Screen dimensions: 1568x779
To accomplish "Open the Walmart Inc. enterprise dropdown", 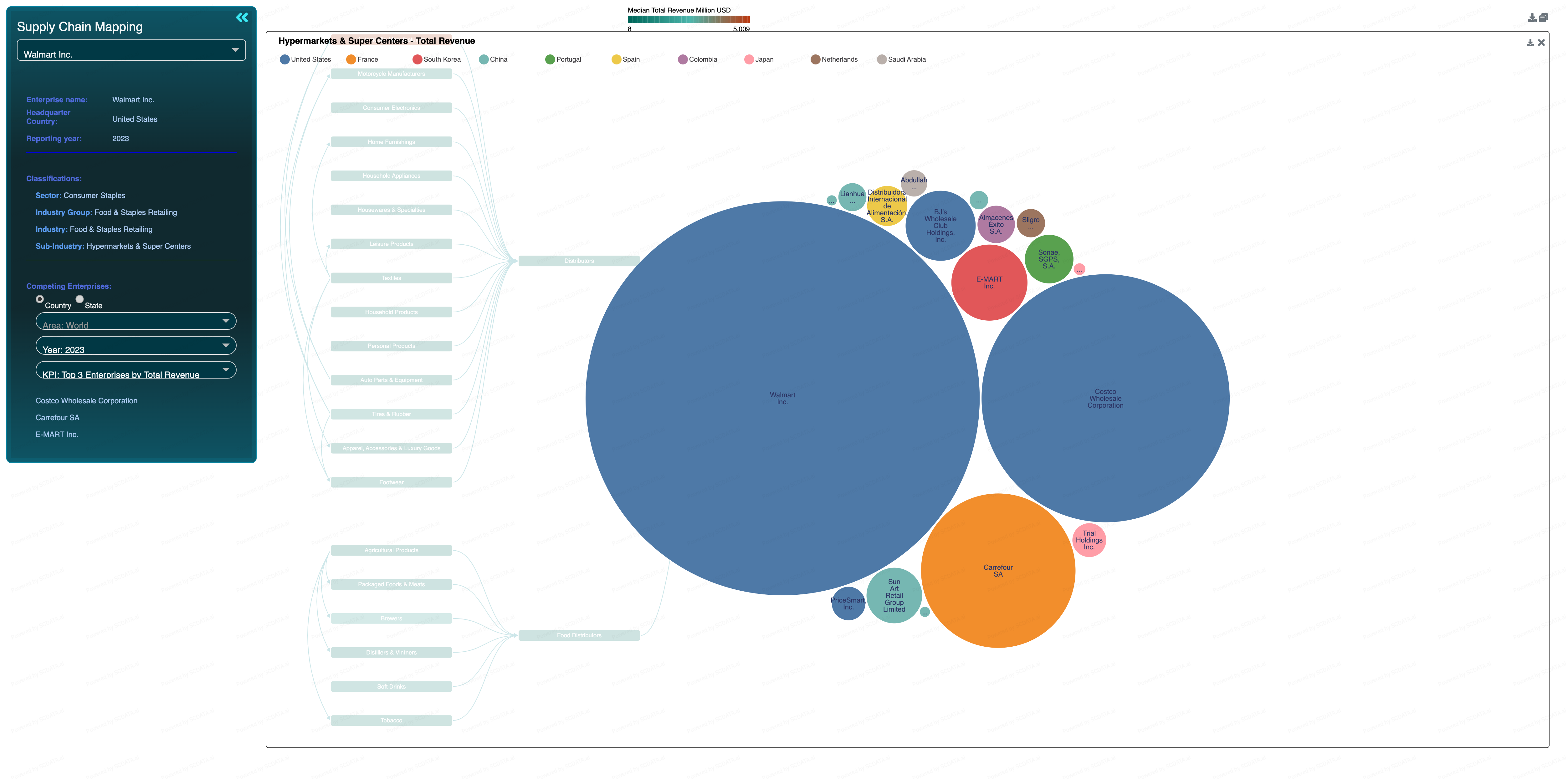I will coord(131,50).
